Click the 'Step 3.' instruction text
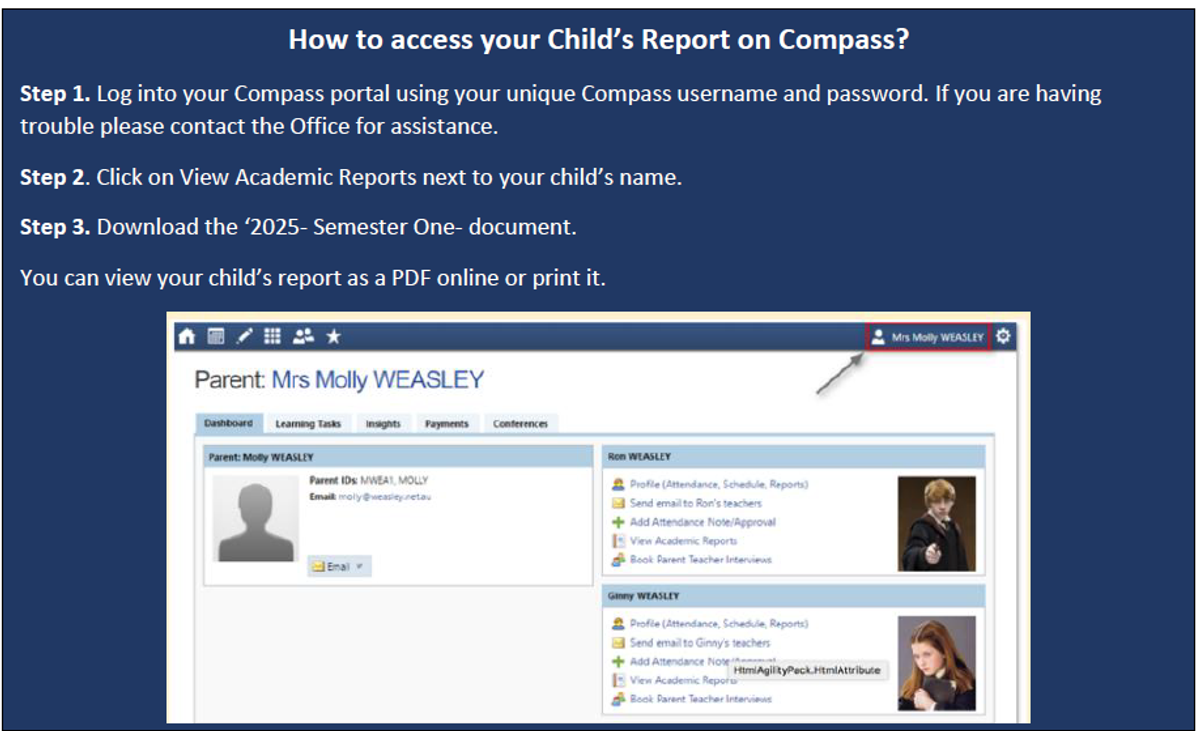 [x=298, y=227]
